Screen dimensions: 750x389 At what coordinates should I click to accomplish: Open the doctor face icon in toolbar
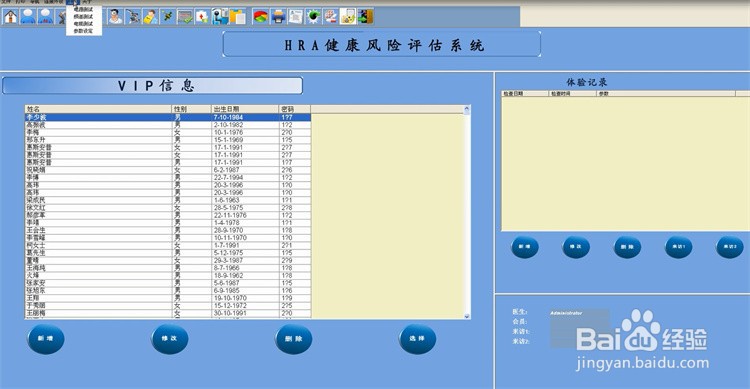115,17
